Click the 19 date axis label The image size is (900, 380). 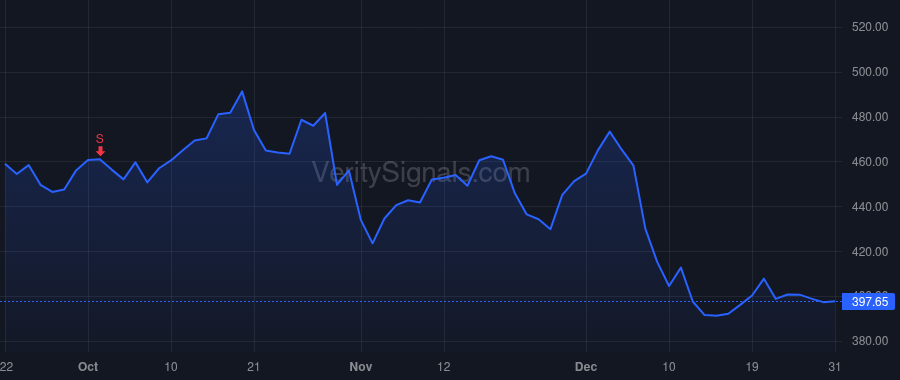click(x=752, y=367)
